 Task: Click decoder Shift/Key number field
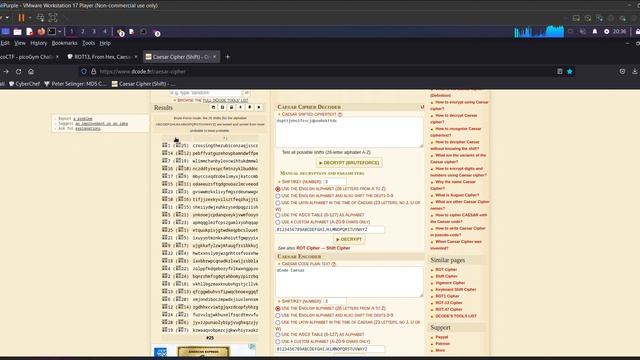pos(335,182)
